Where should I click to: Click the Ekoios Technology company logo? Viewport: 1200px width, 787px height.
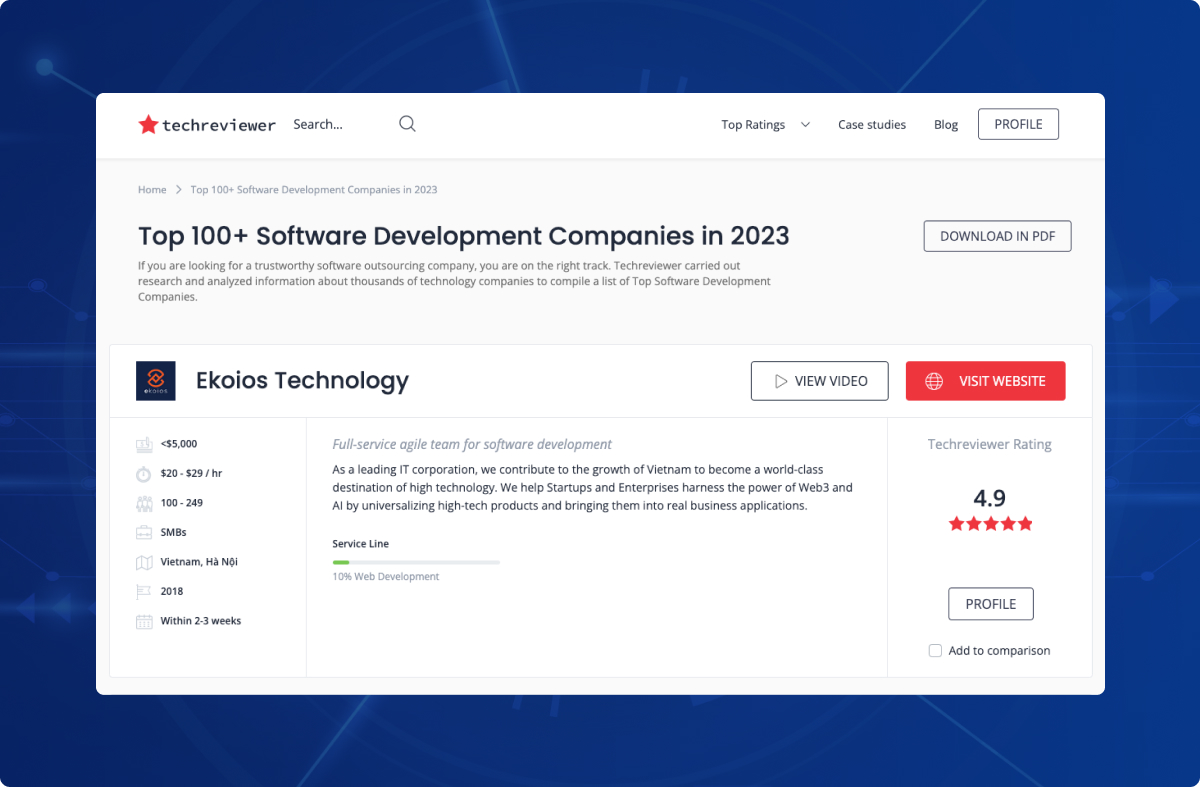click(x=156, y=381)
